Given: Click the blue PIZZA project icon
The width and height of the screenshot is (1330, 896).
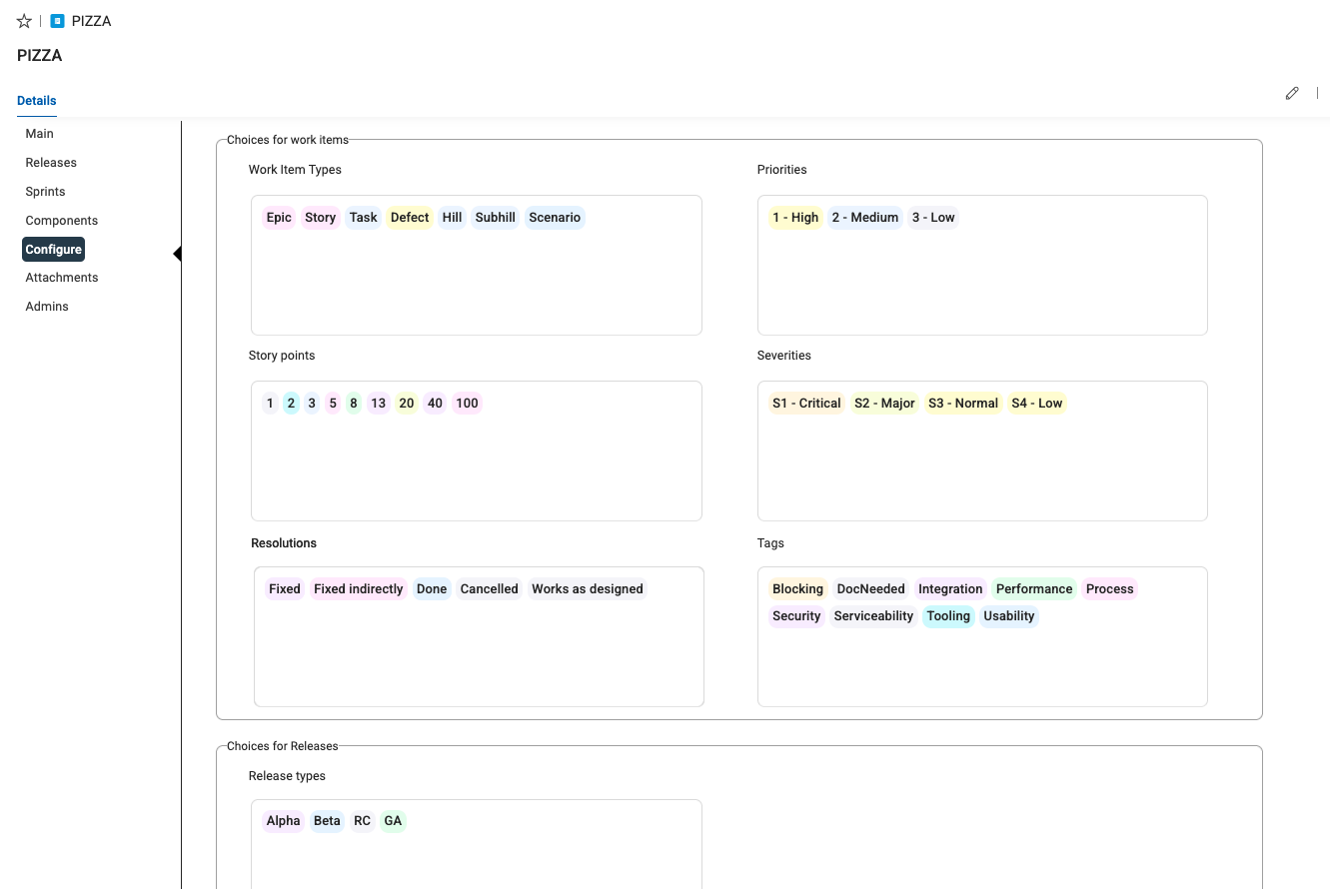Looking at the screenshot, I should click(57, 21).
